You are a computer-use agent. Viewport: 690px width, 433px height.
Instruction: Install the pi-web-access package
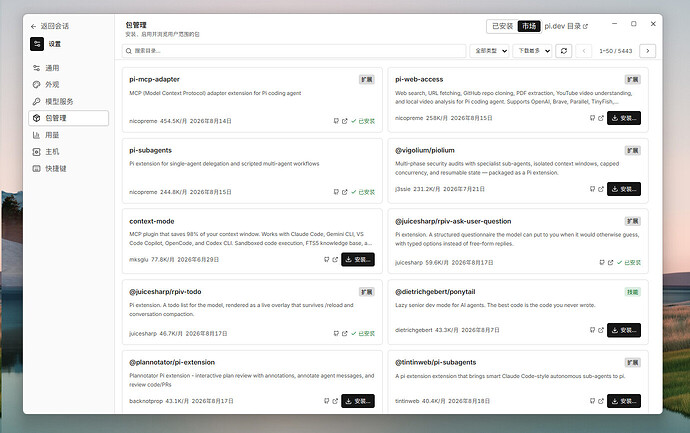click(624, 118)
